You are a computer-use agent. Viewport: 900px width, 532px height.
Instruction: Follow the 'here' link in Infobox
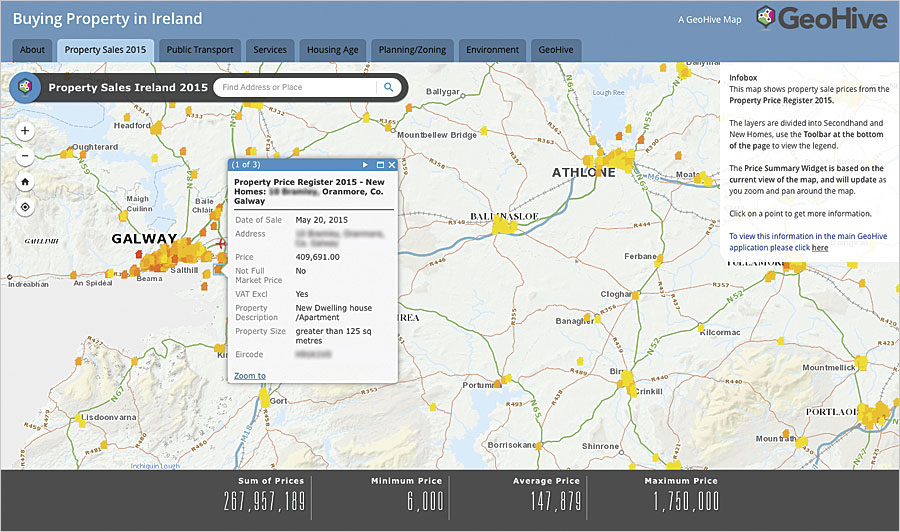820,248
